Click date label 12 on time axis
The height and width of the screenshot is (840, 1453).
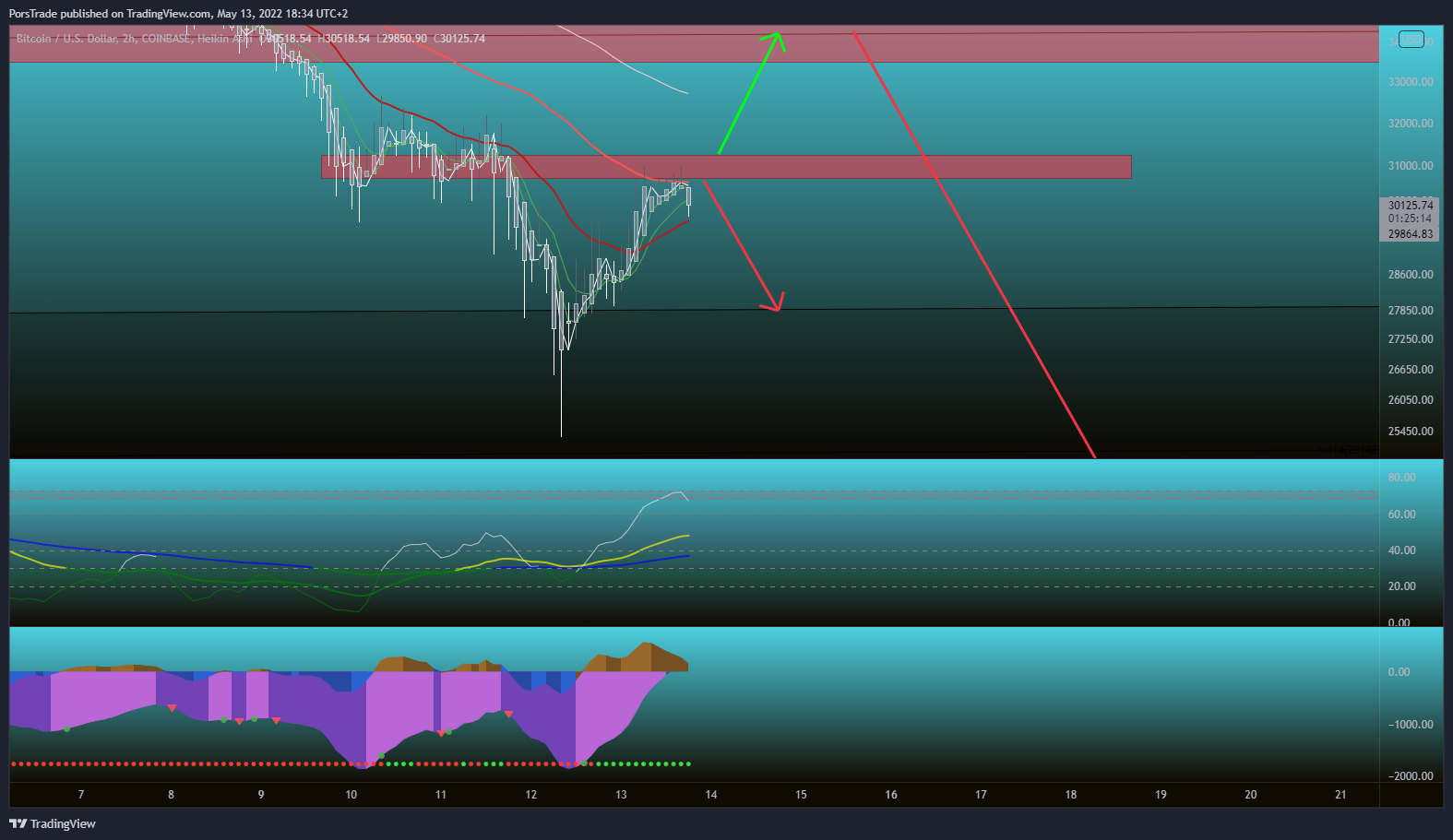pyautogui.click(x=530, y=795)
